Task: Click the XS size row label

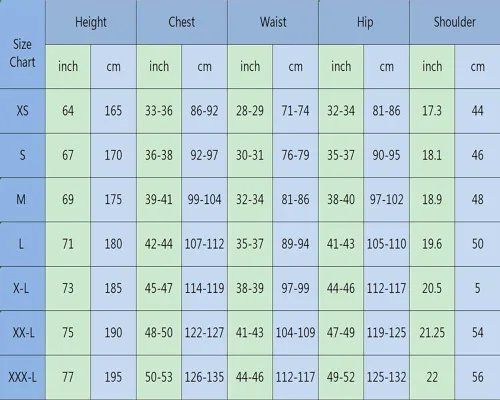Action: click(22, 111)
